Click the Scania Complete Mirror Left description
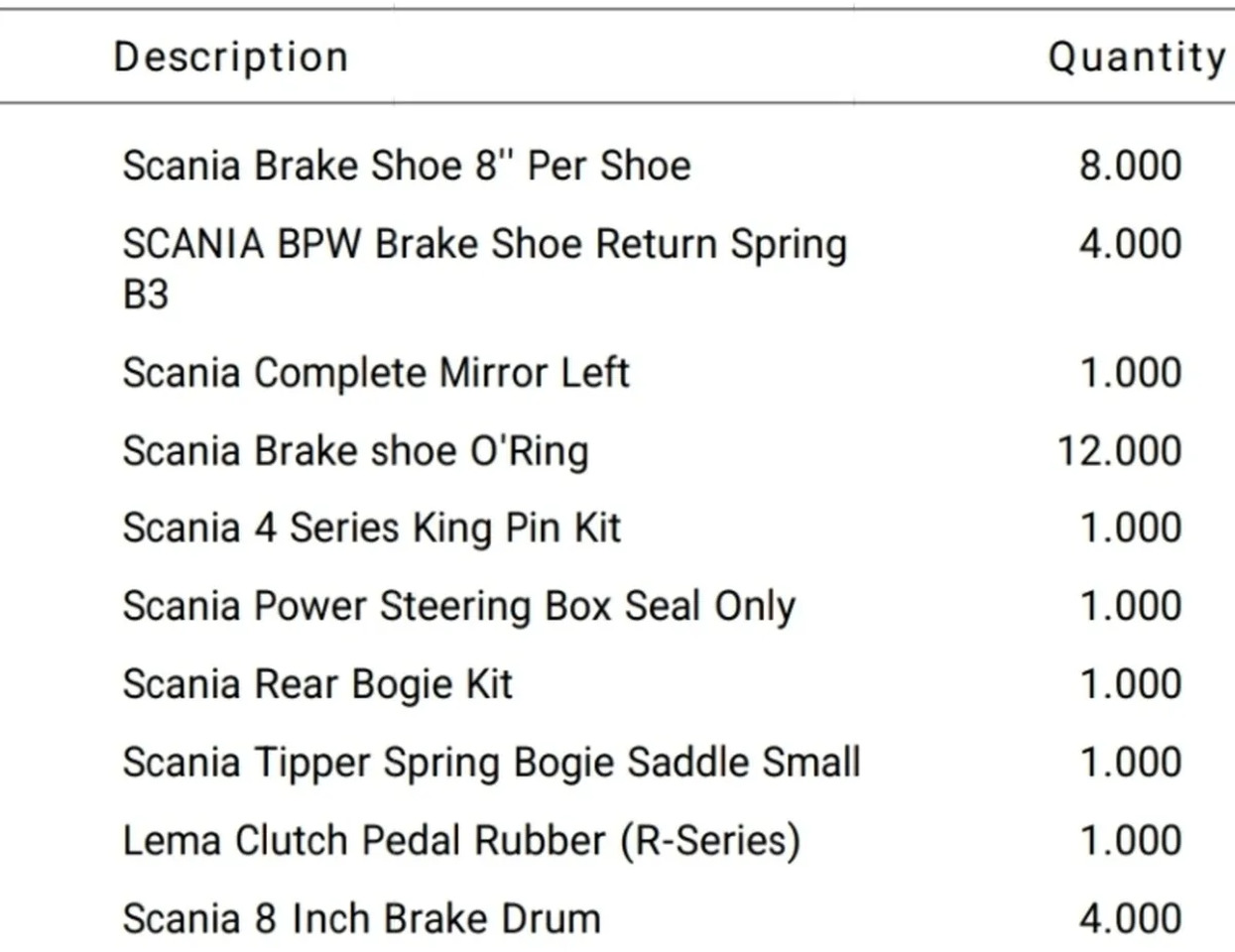The height and width of the screenshot is (952, 1235). pyautogui.click(x=376, y=373)
